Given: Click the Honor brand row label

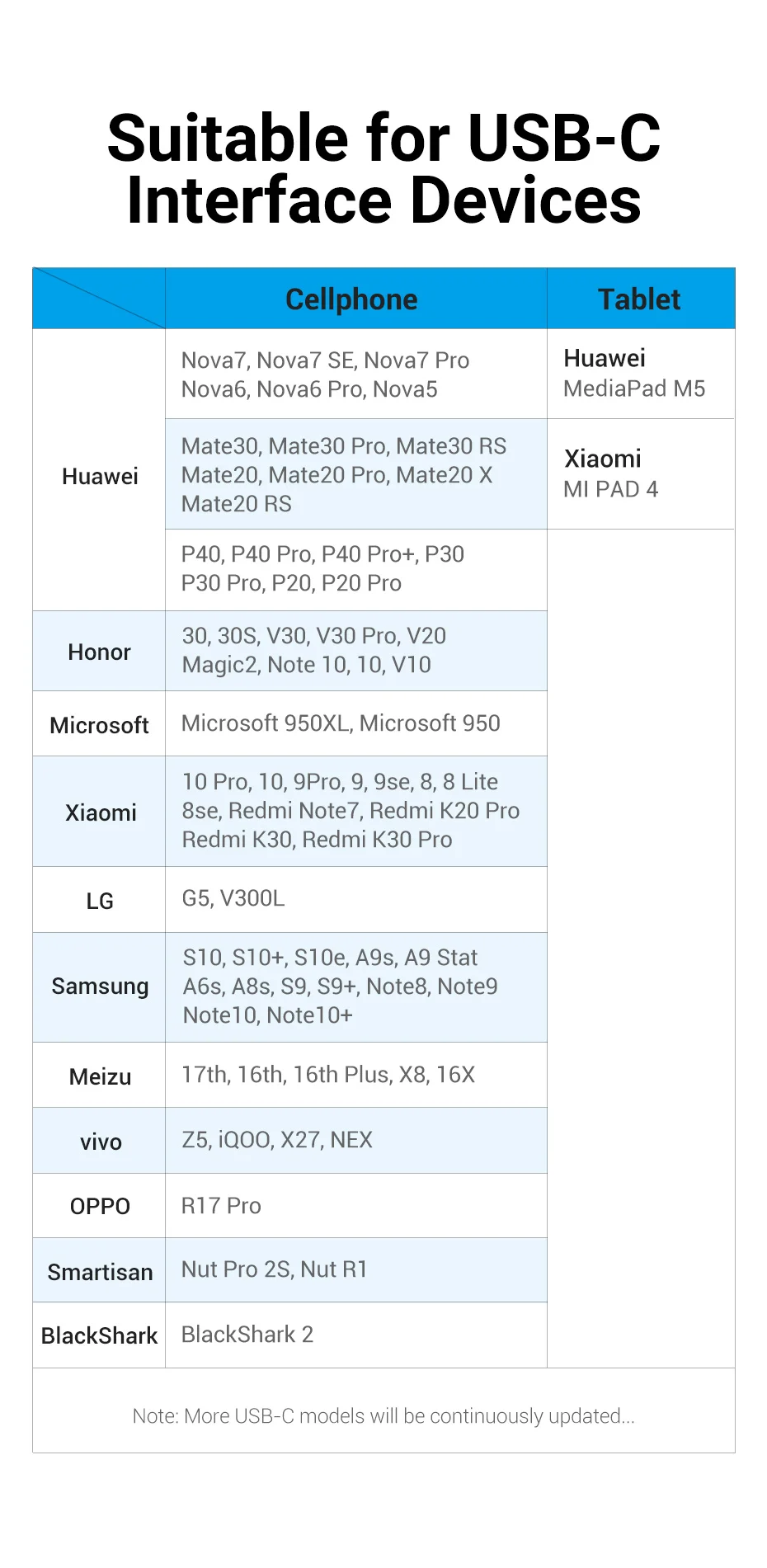Looking at the screenshot, I should click(x=100, y=652).
